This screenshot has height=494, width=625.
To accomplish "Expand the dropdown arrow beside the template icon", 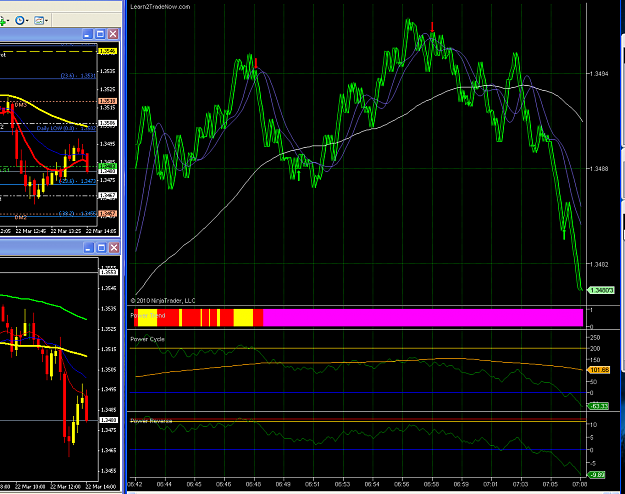I will tap(46, 21).
